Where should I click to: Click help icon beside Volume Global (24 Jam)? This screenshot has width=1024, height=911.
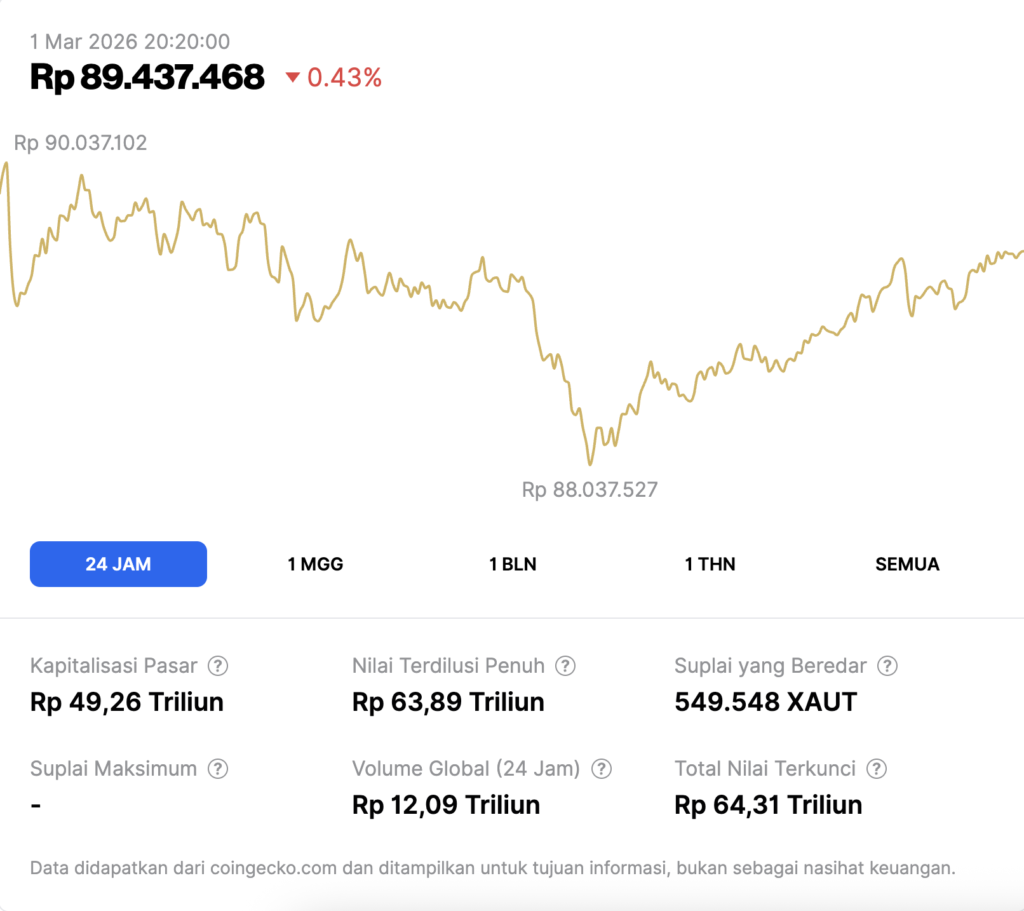(601, 769)
